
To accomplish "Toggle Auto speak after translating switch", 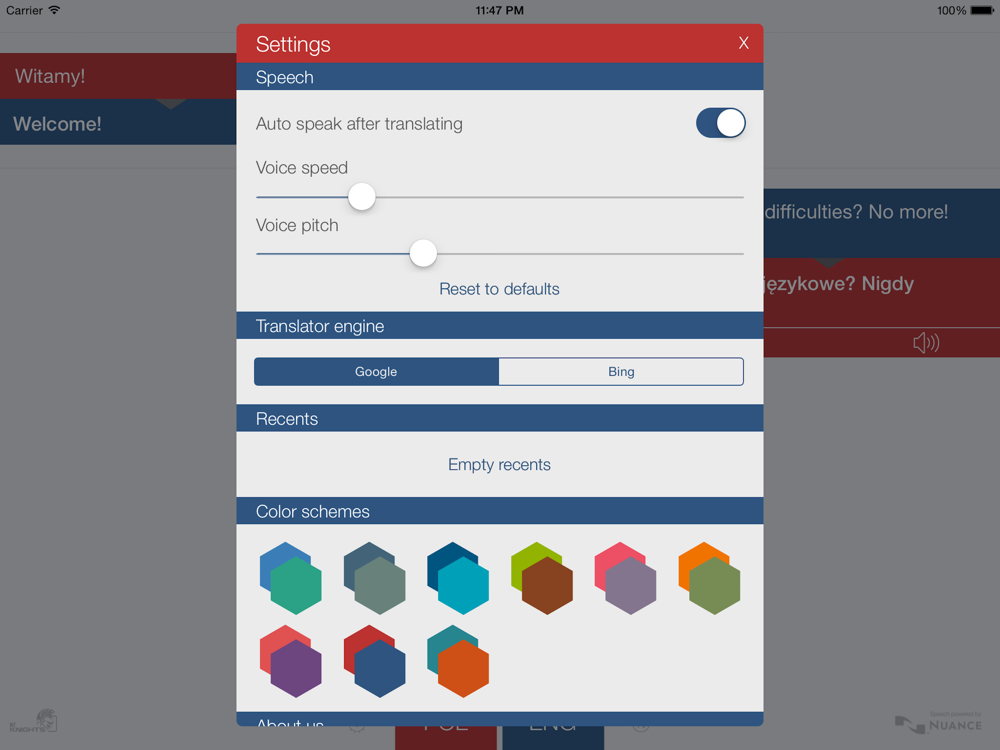I will click(721, 123).
